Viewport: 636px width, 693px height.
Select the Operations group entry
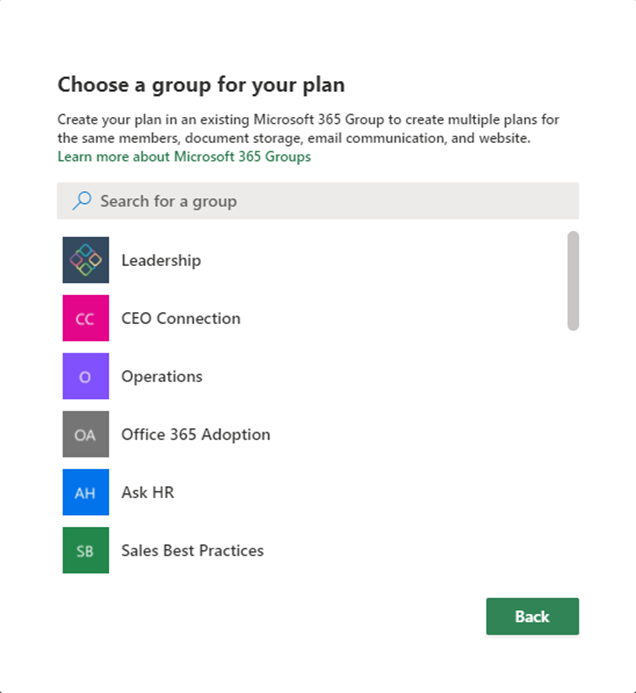pos(162,377)
